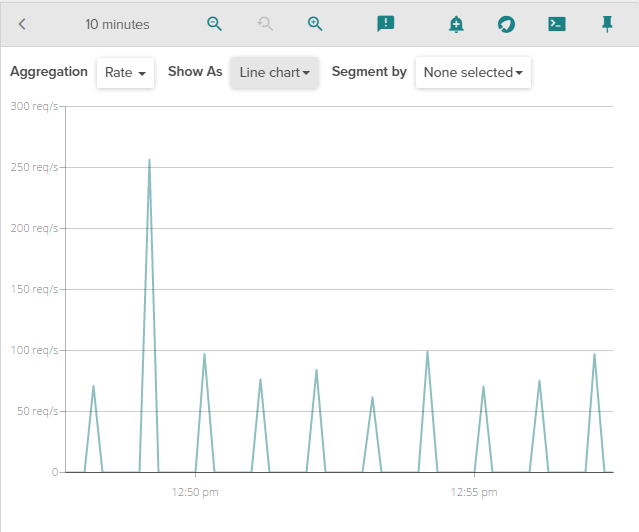Click the Aggregation label
The width and height of the screenshot is (639, 532).
pyautogui.click(x=49, y=72)
